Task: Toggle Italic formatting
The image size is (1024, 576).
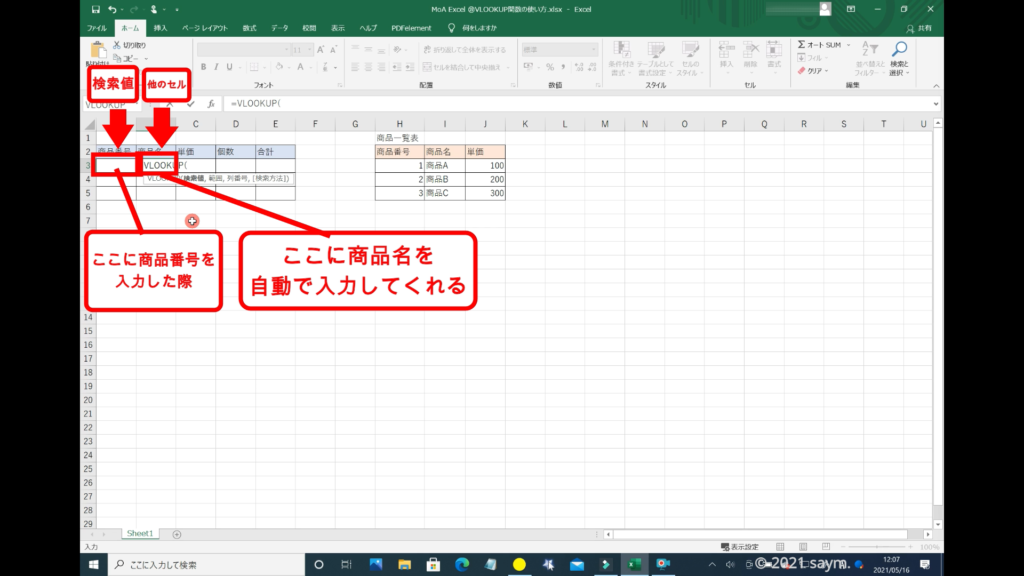Action: pyautogui.click(x=216, y=66)
